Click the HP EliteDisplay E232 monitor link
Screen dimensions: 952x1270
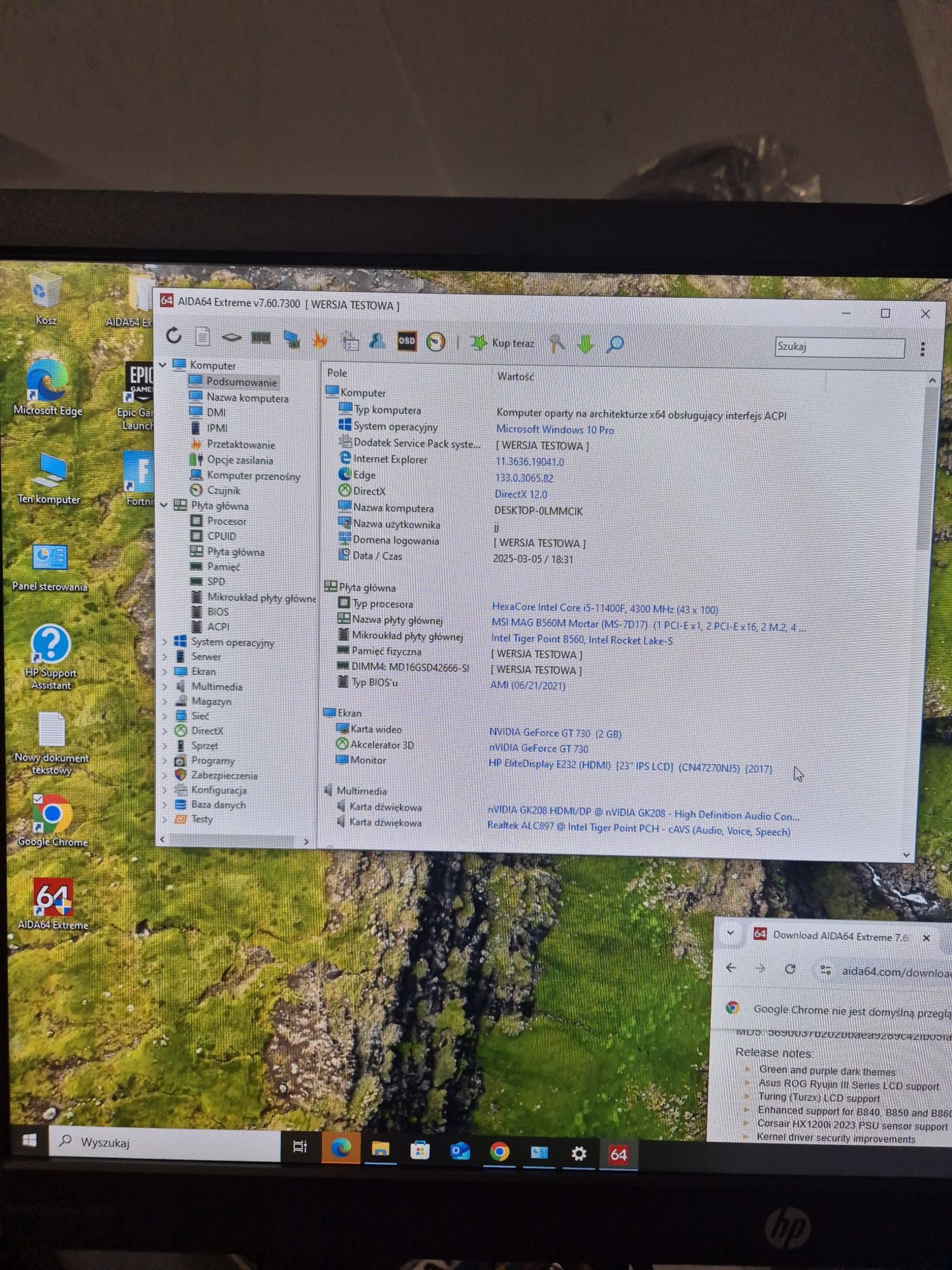[630, 766]
